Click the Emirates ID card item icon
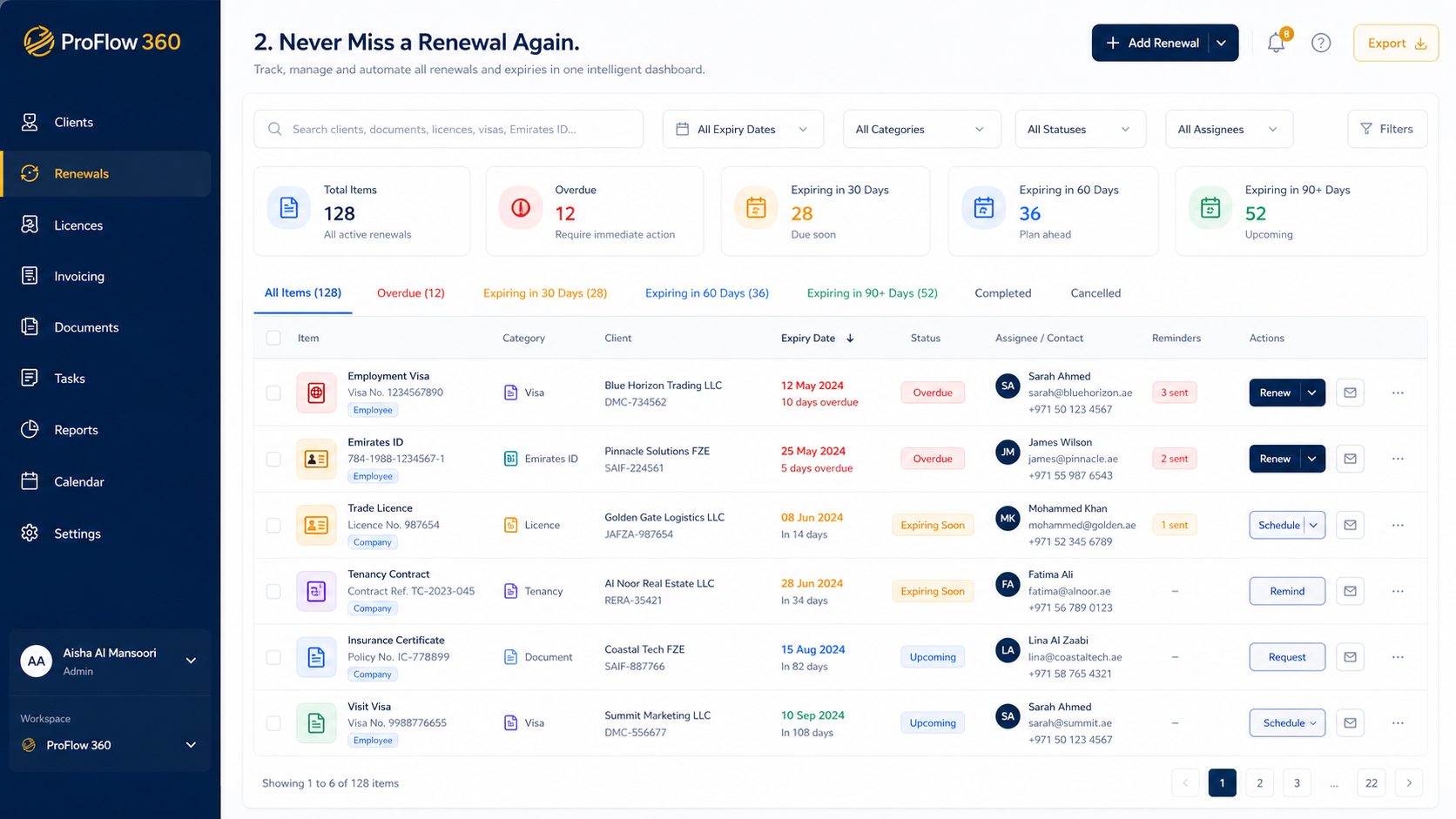The width and height of the screenshot is (1456, 819). pos(316,459)
